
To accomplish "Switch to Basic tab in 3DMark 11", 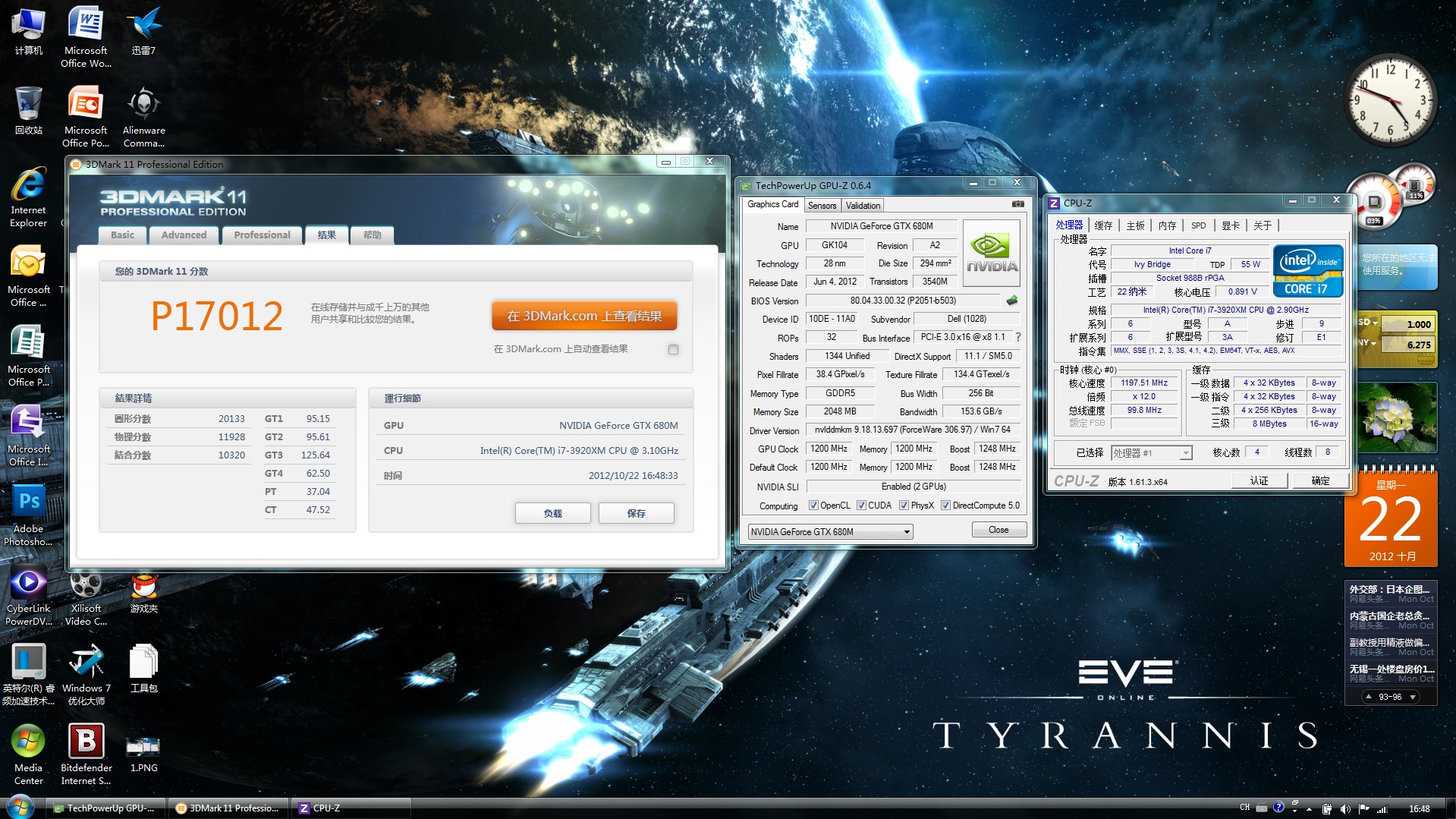I will tap(122, 235).
